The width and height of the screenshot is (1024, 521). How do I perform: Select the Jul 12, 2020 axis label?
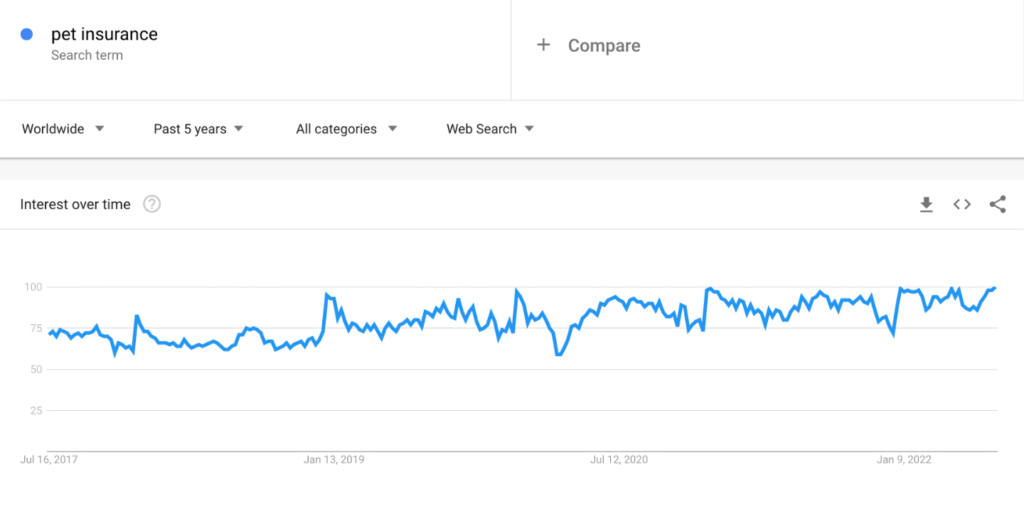click(x=619, y=460)
